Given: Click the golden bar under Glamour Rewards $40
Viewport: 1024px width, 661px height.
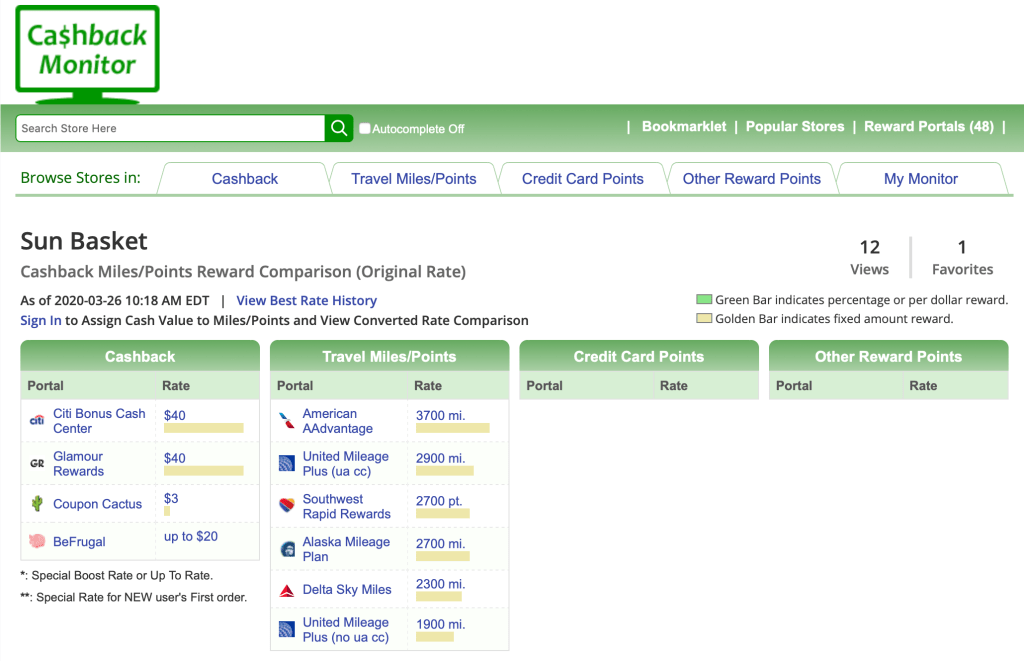Looking at the screenshot, I should tap(203, 471).
